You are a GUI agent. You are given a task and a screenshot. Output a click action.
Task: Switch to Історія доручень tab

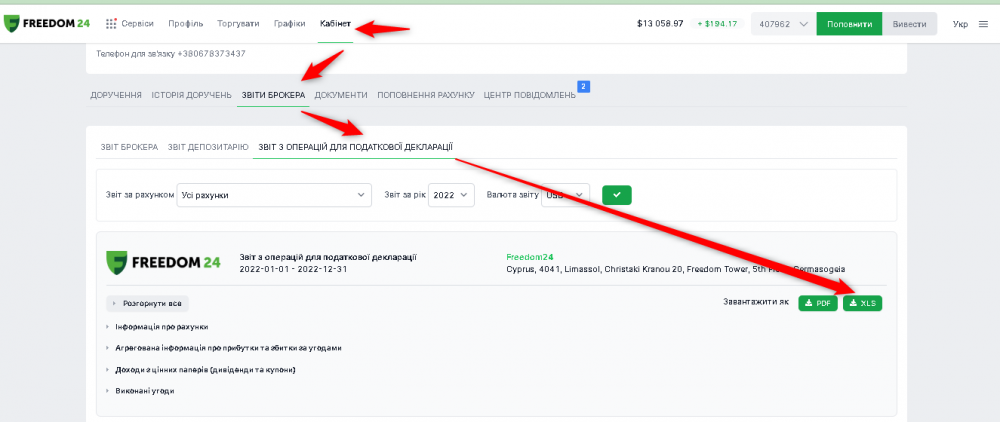[191, 95]
